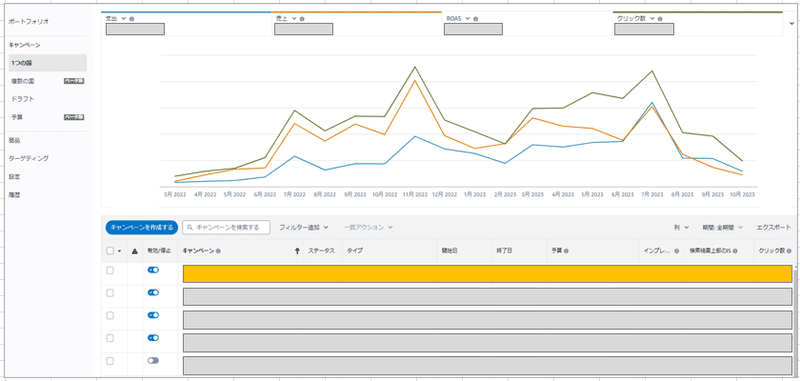Click the orange 売上 line peak in chart

tap(415, 81)
